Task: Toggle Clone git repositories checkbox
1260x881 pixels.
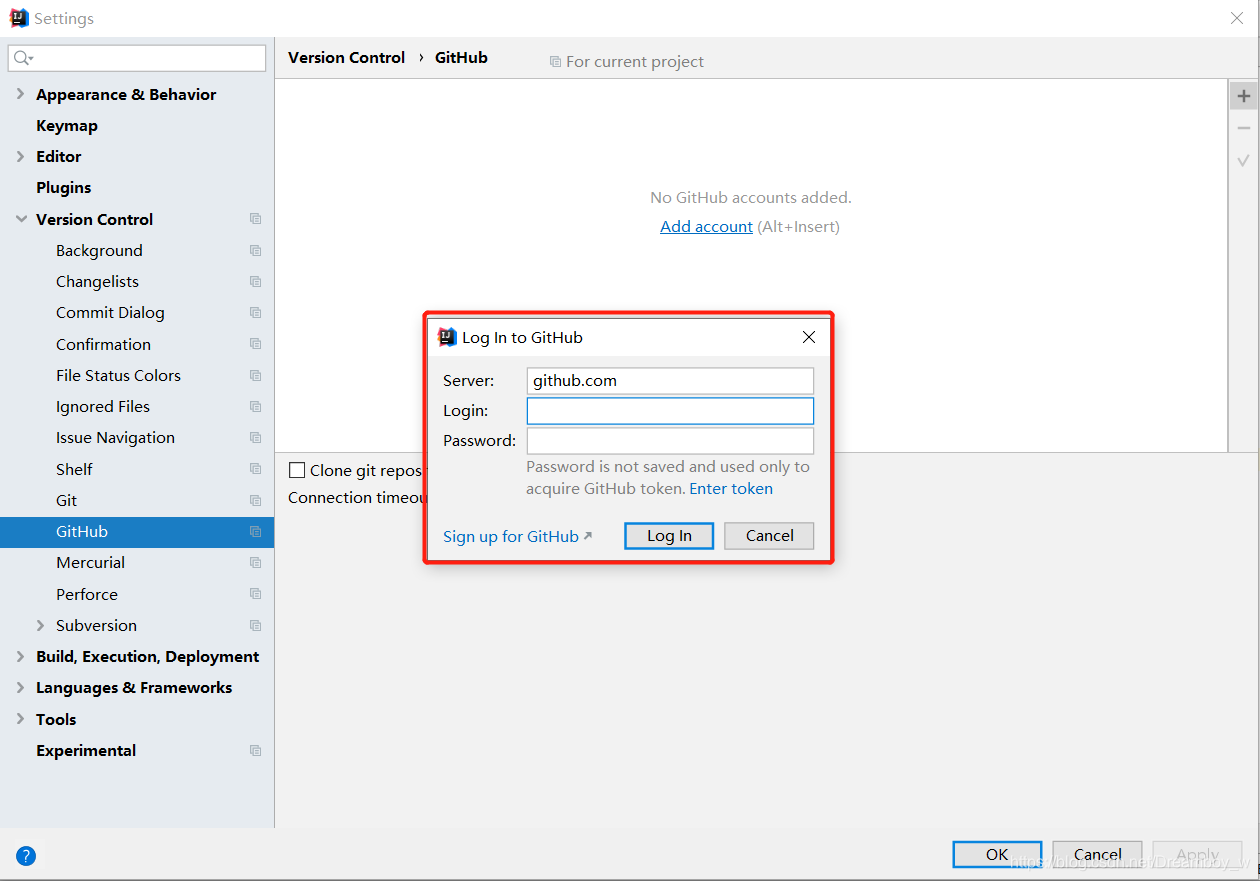Action: pyautogui.click(x=297, y=470)
